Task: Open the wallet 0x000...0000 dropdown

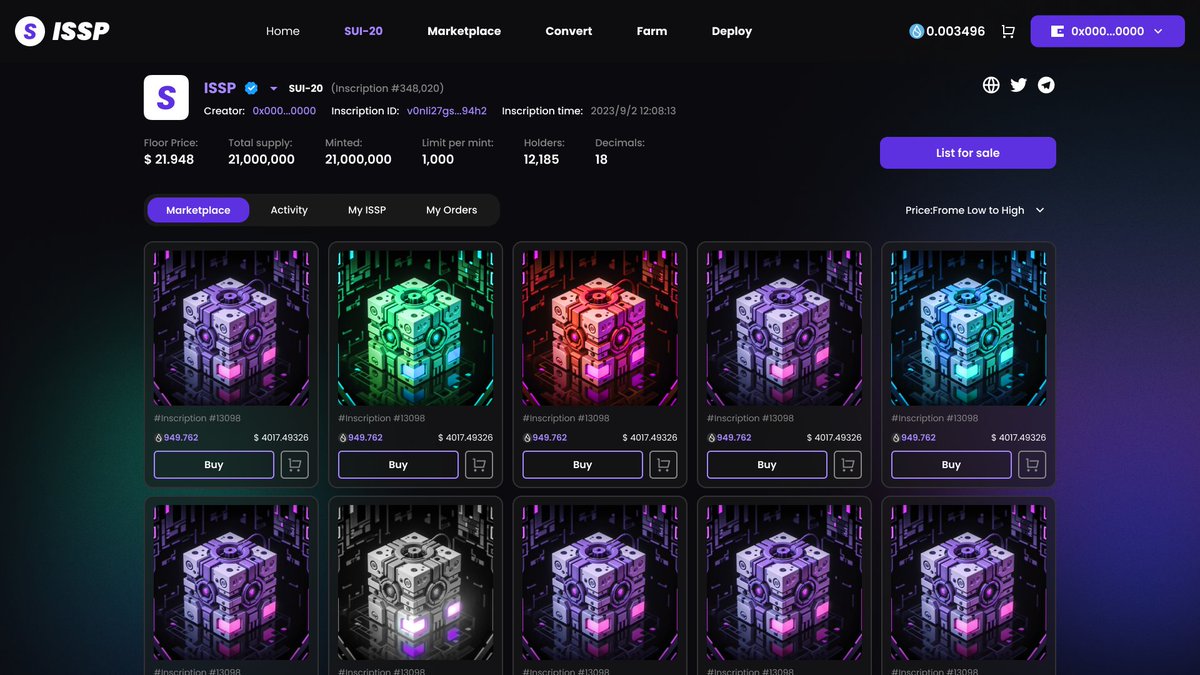Action: [x=1107, y=31]
